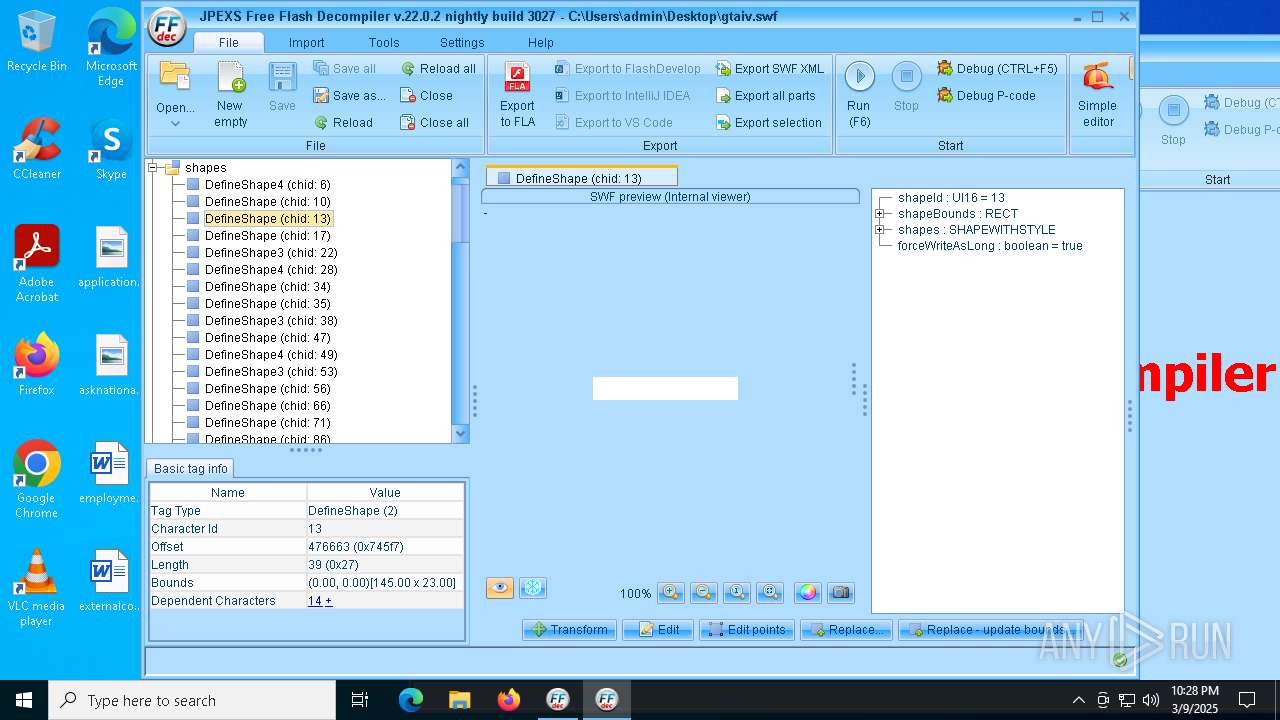
Task: Click the taskbar search box
Action: click(192, 700)
